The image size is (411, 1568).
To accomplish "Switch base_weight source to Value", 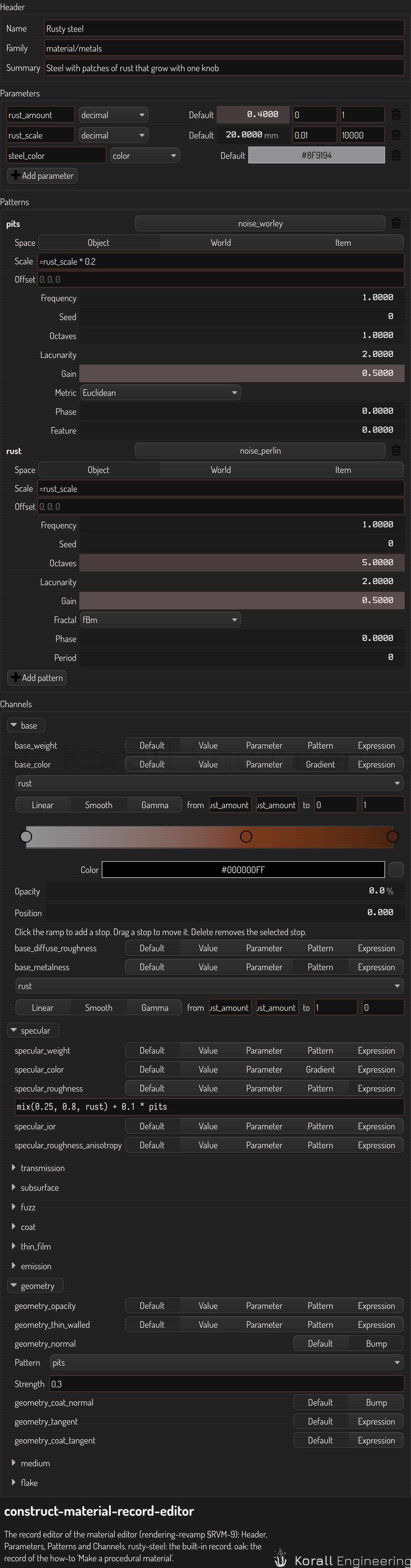I will 208,746.
